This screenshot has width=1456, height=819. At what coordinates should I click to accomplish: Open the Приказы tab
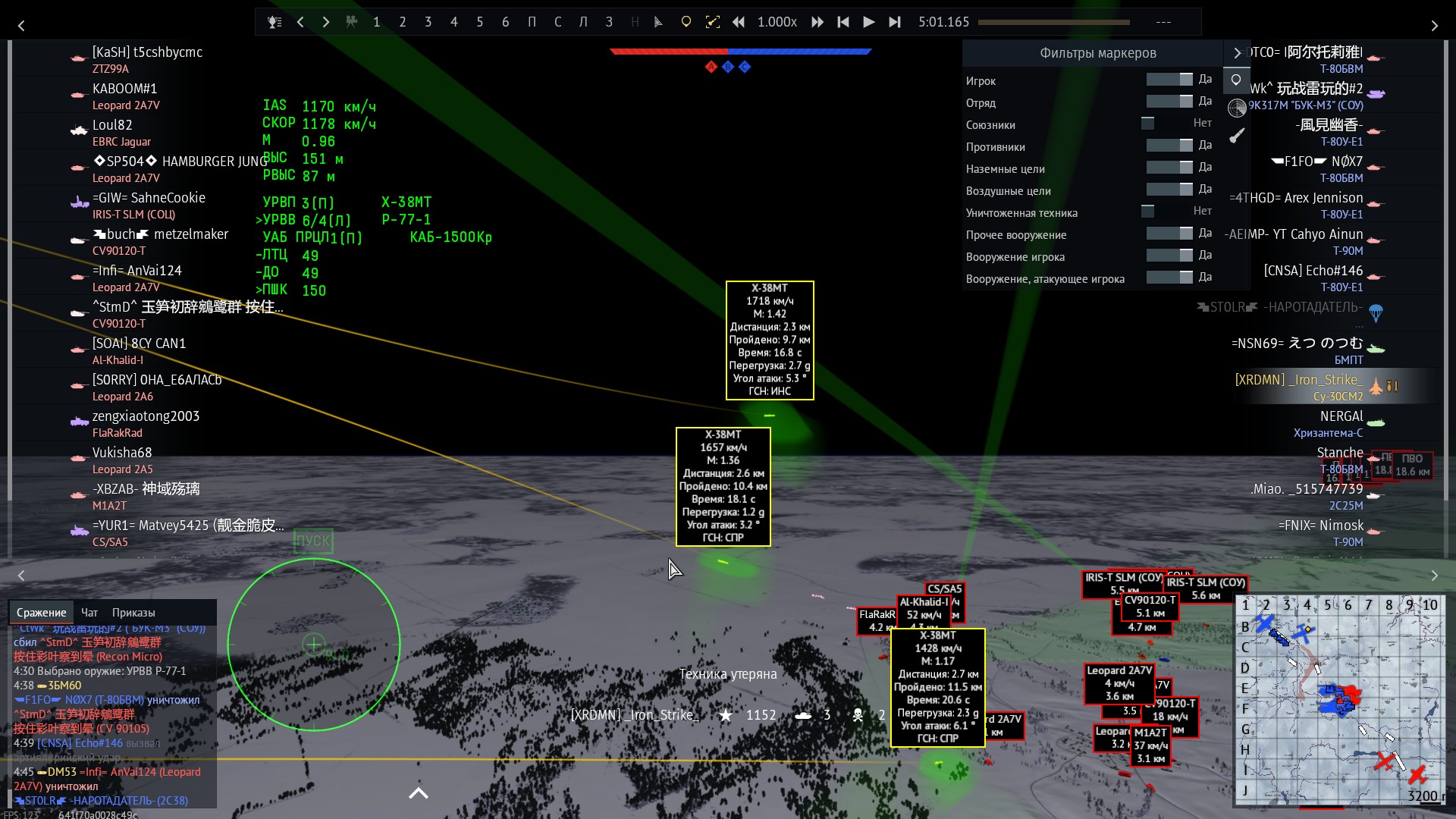tap(133, 613)
